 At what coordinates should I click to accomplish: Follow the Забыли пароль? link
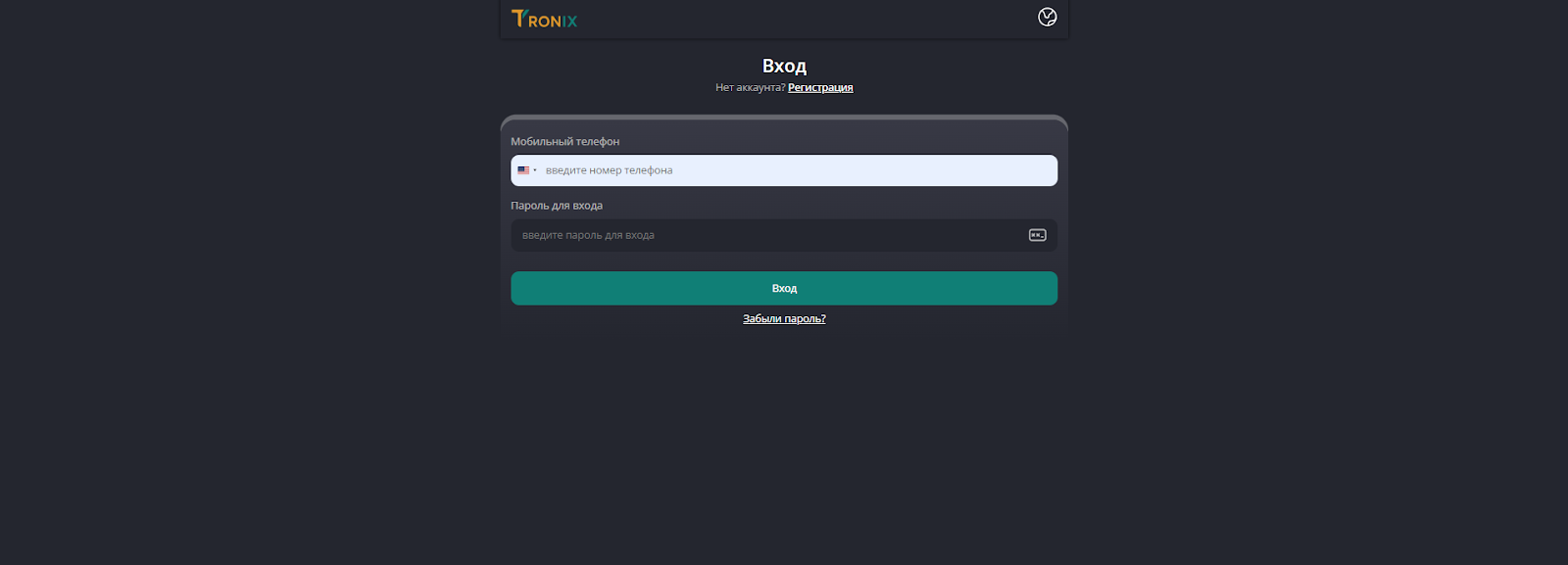[784, 319]
